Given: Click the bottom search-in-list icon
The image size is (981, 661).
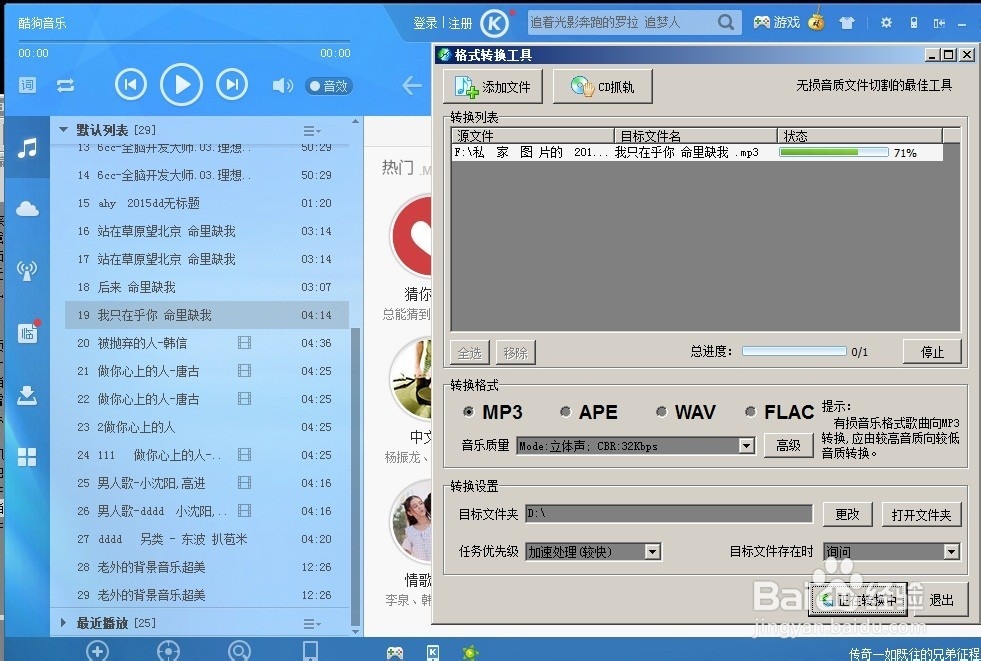Looking at the screenshot, I should click(x=240, y=651).
